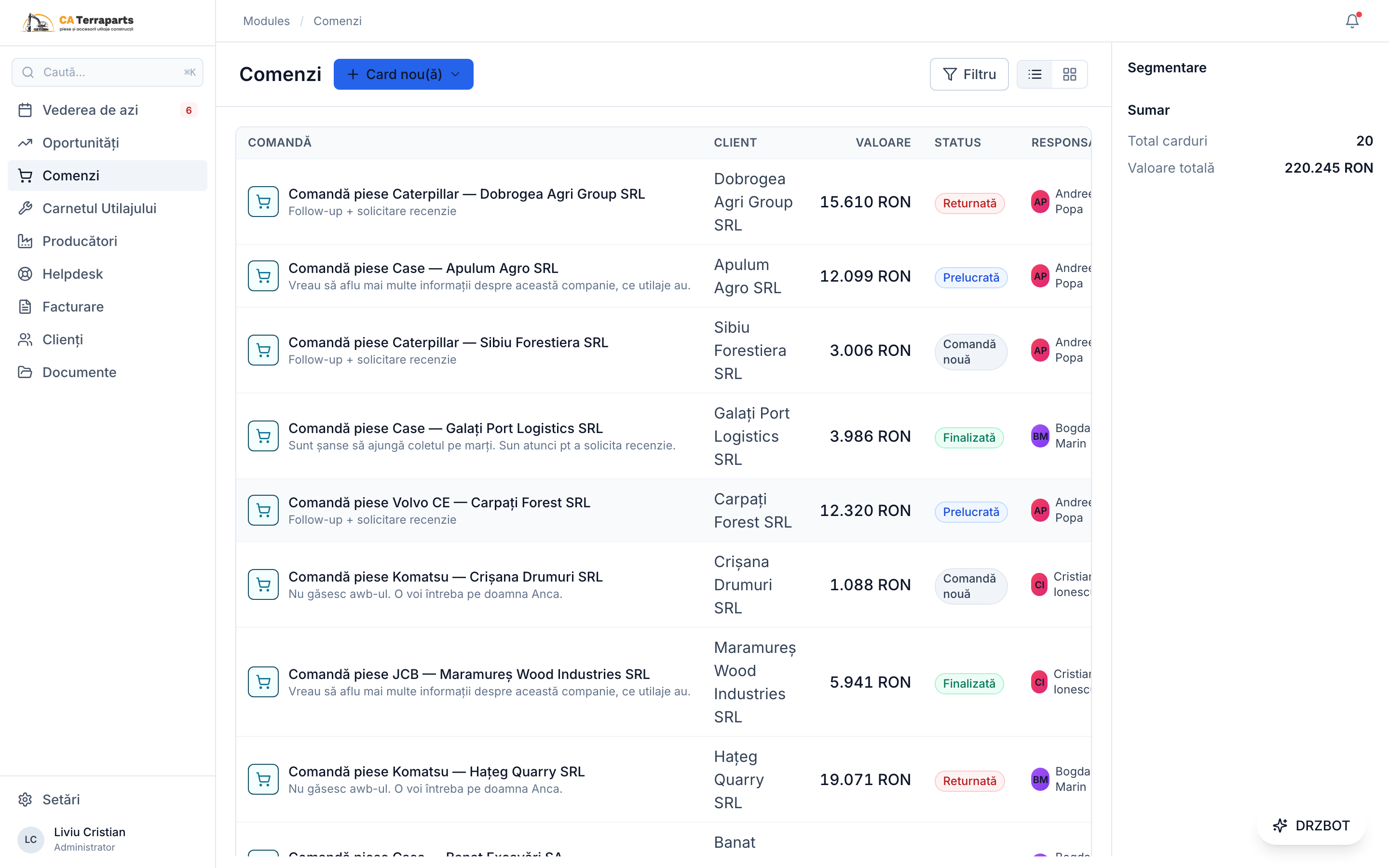Sort by the COMANDĂ column header
Image resolution: width=1389 pixels, height=868 pixels.
280,142
